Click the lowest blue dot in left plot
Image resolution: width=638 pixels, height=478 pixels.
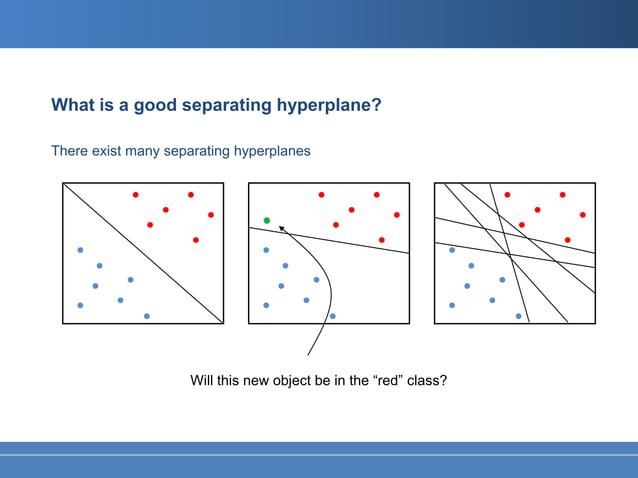tap(147, 316)
